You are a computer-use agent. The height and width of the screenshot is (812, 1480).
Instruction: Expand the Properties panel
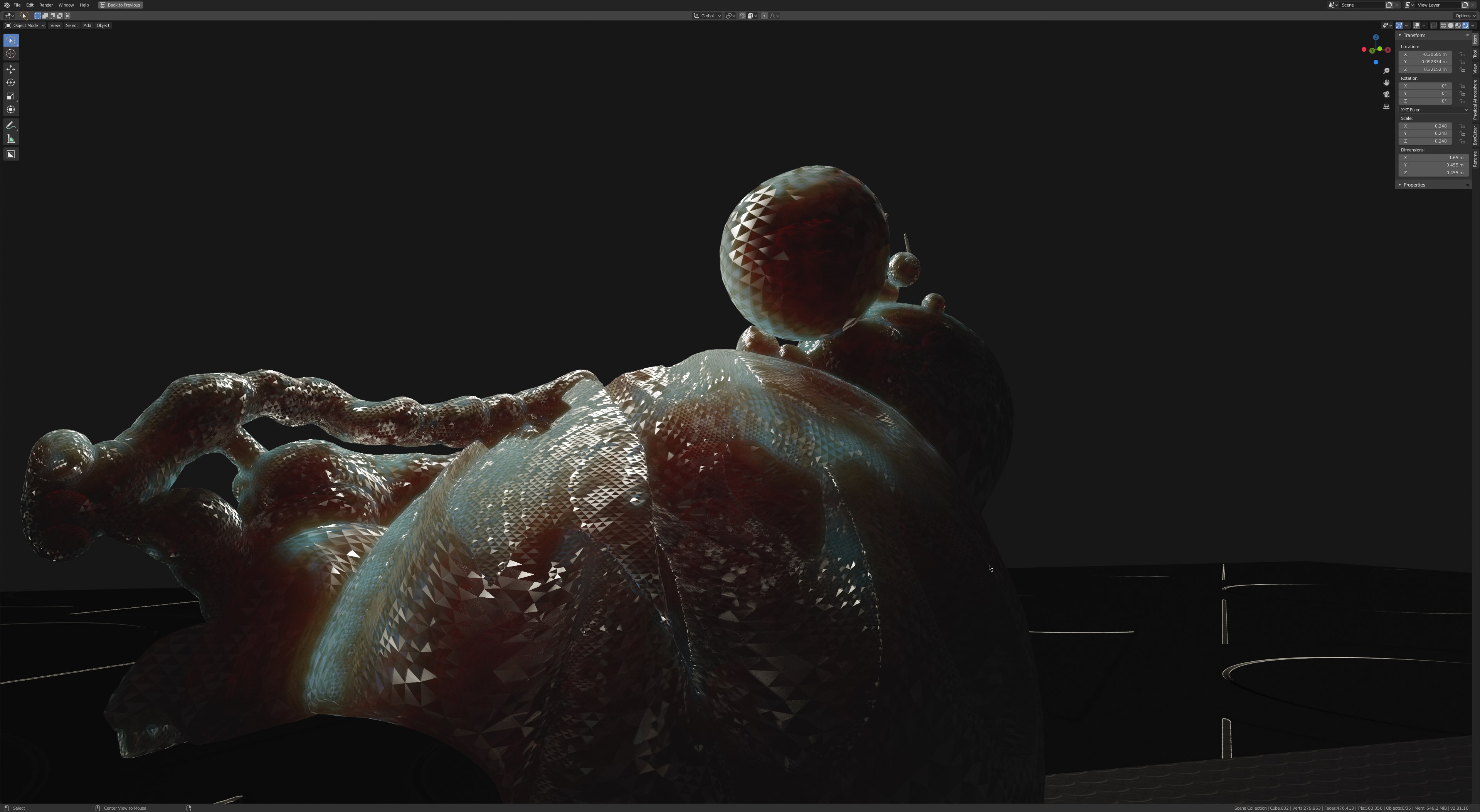click(x=1399, y=185)
